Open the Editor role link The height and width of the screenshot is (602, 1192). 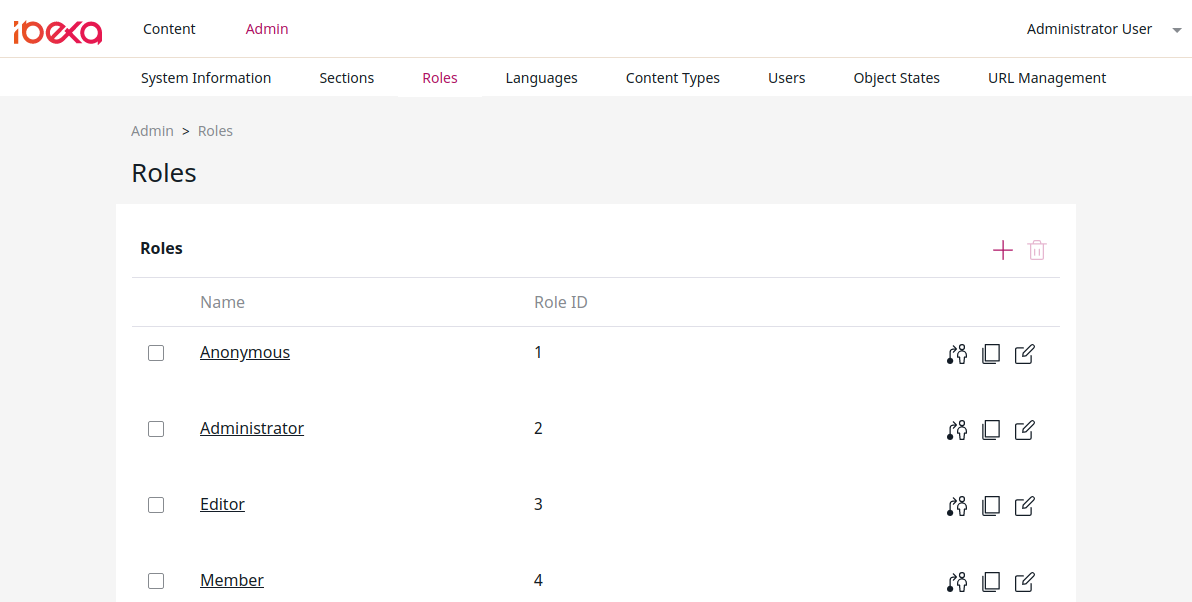pyautogui.click(x=222, y=504)
